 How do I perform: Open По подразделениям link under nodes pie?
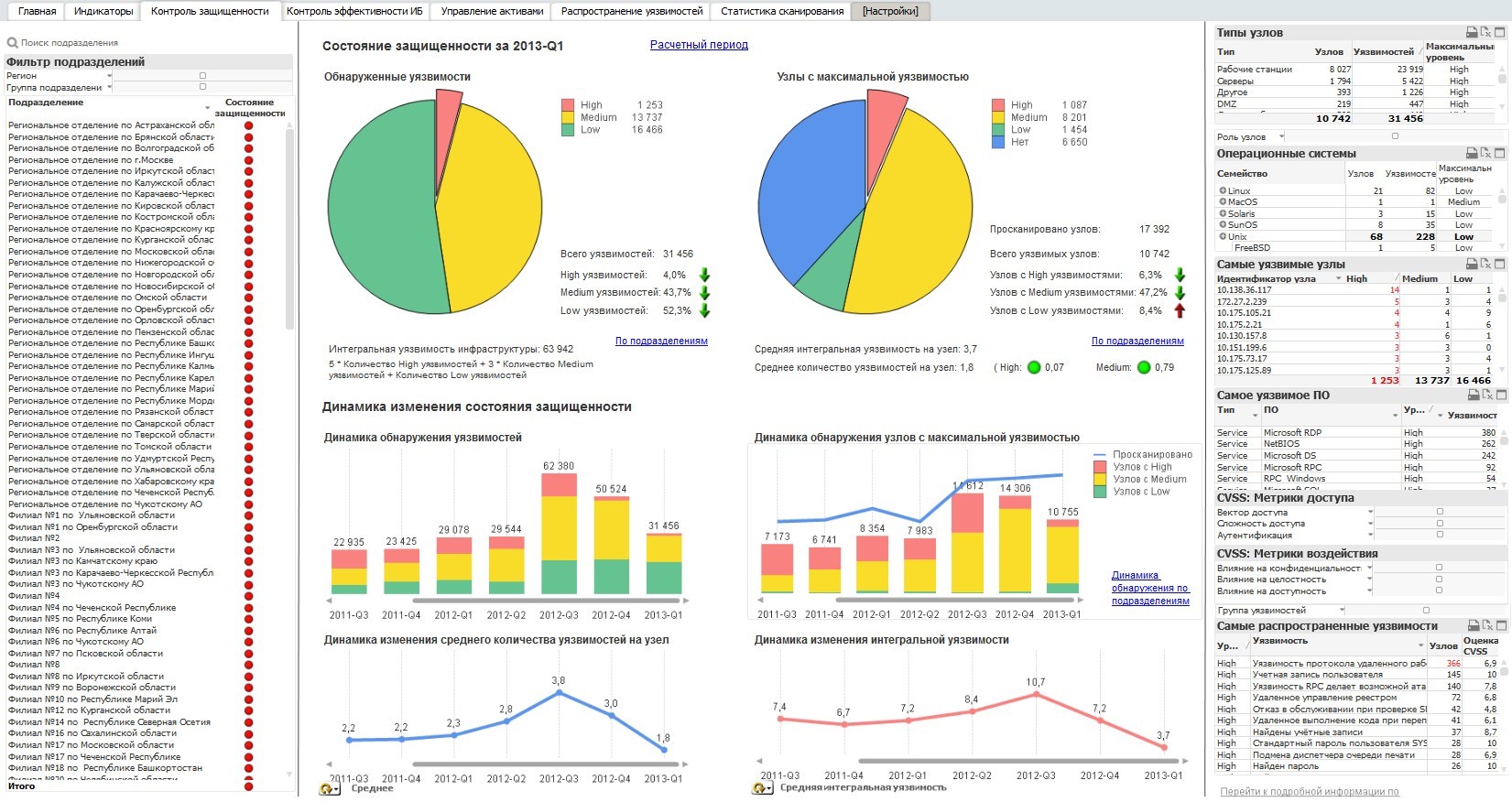1137,341
